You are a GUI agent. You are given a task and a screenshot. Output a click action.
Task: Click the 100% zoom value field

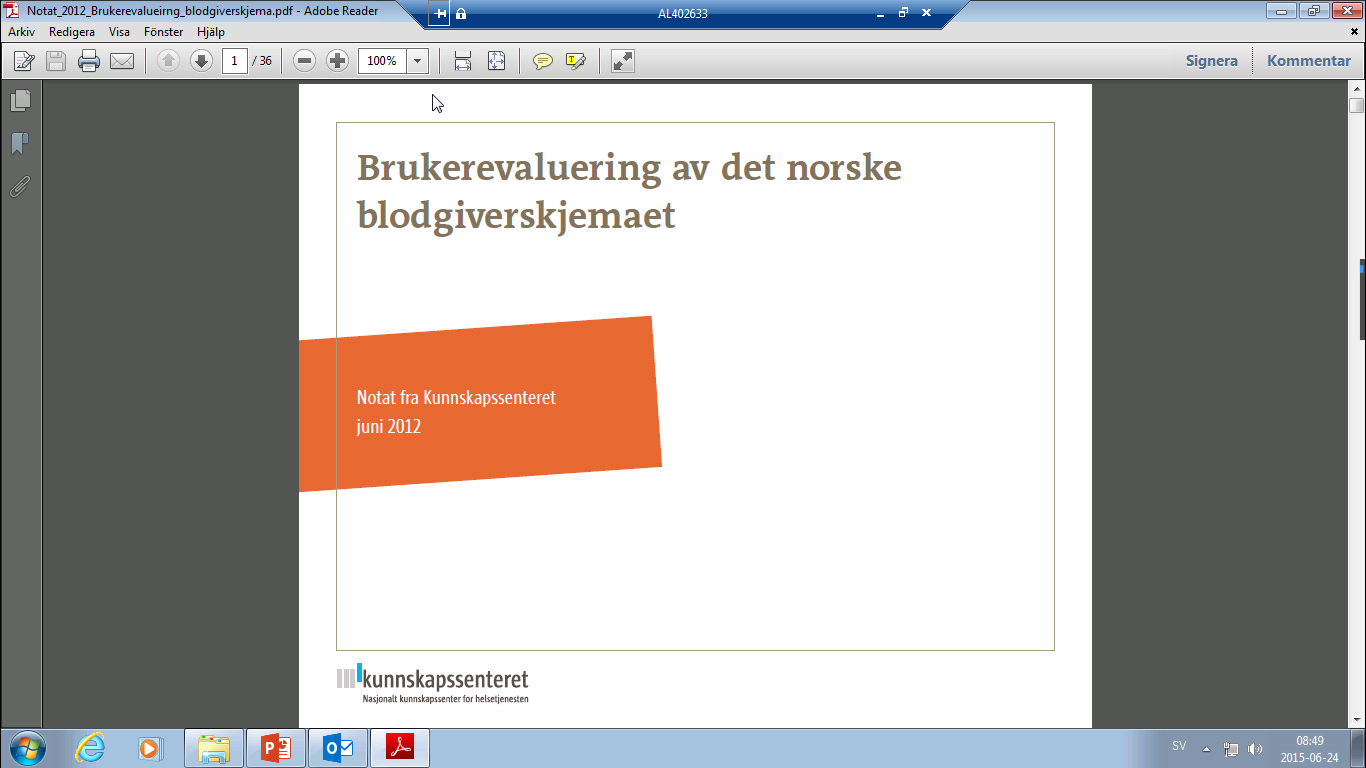pyautogui.click(x=382, y=61)
